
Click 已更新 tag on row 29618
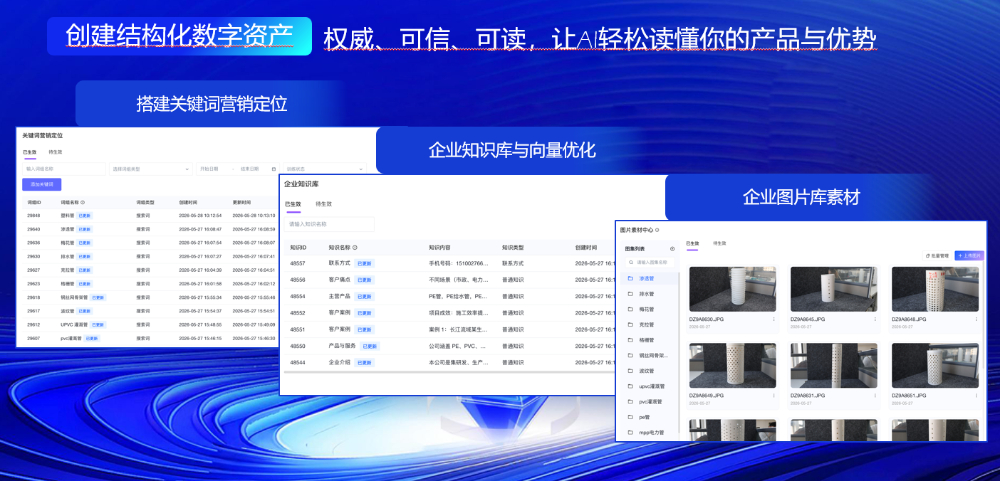[98, 297]
